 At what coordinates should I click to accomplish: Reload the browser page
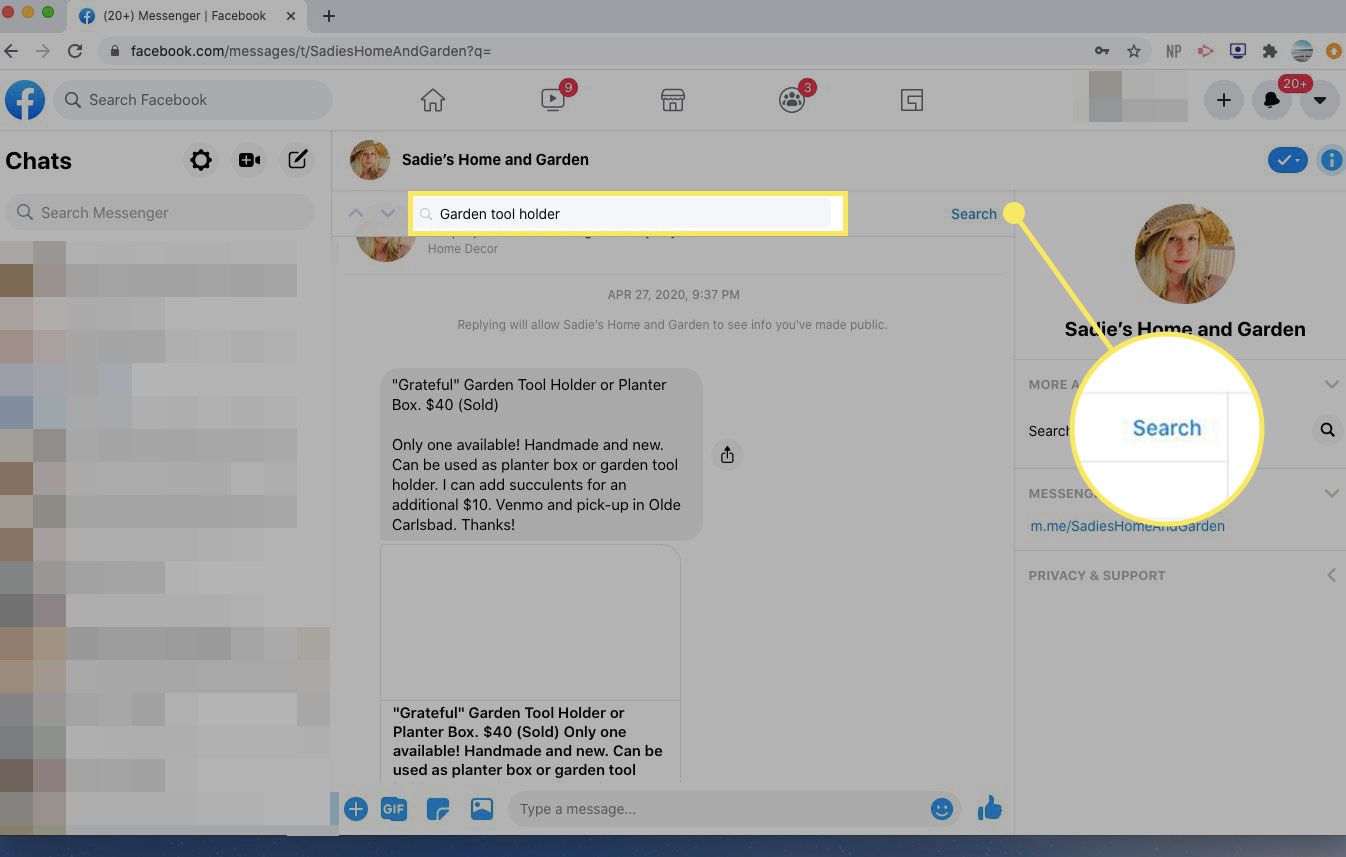[75, 50]
